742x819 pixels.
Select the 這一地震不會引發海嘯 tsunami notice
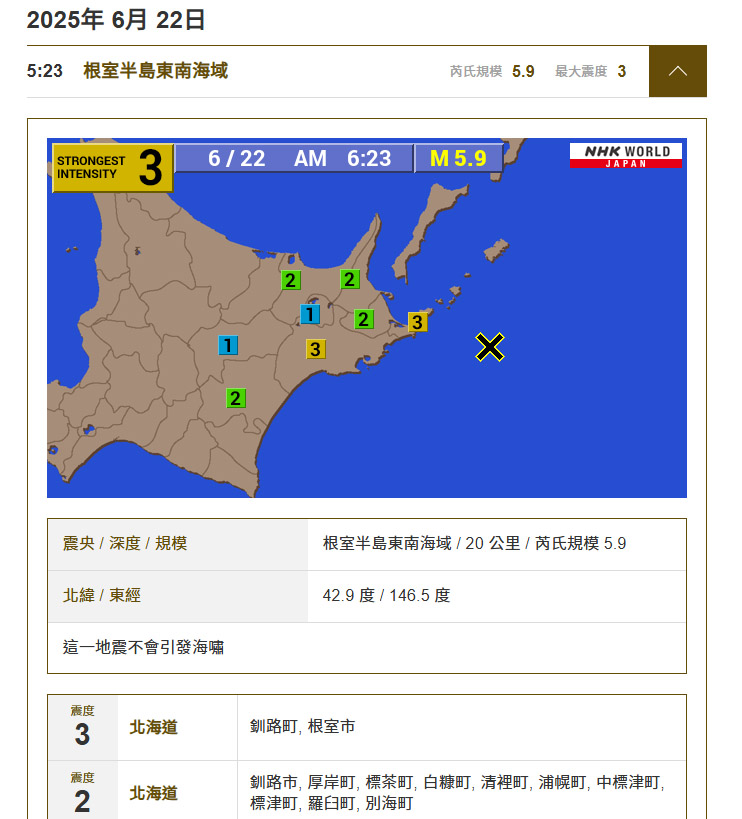[143, 647]
